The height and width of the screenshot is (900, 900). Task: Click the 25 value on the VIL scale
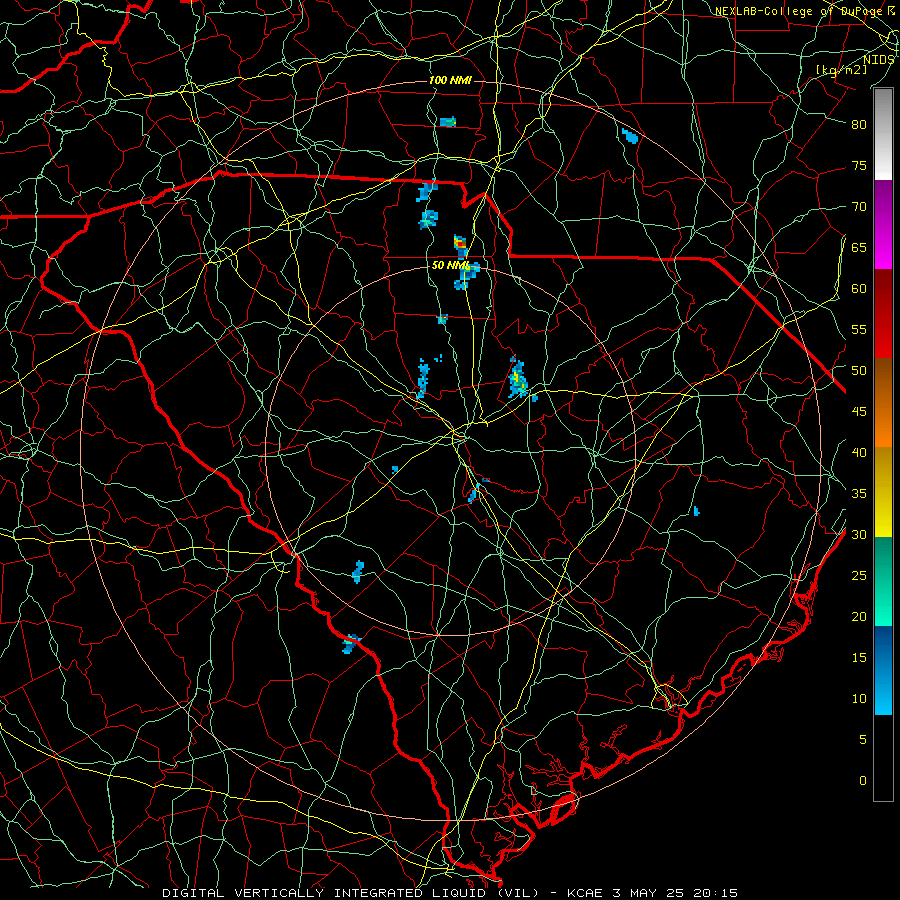tap(859, 576)
